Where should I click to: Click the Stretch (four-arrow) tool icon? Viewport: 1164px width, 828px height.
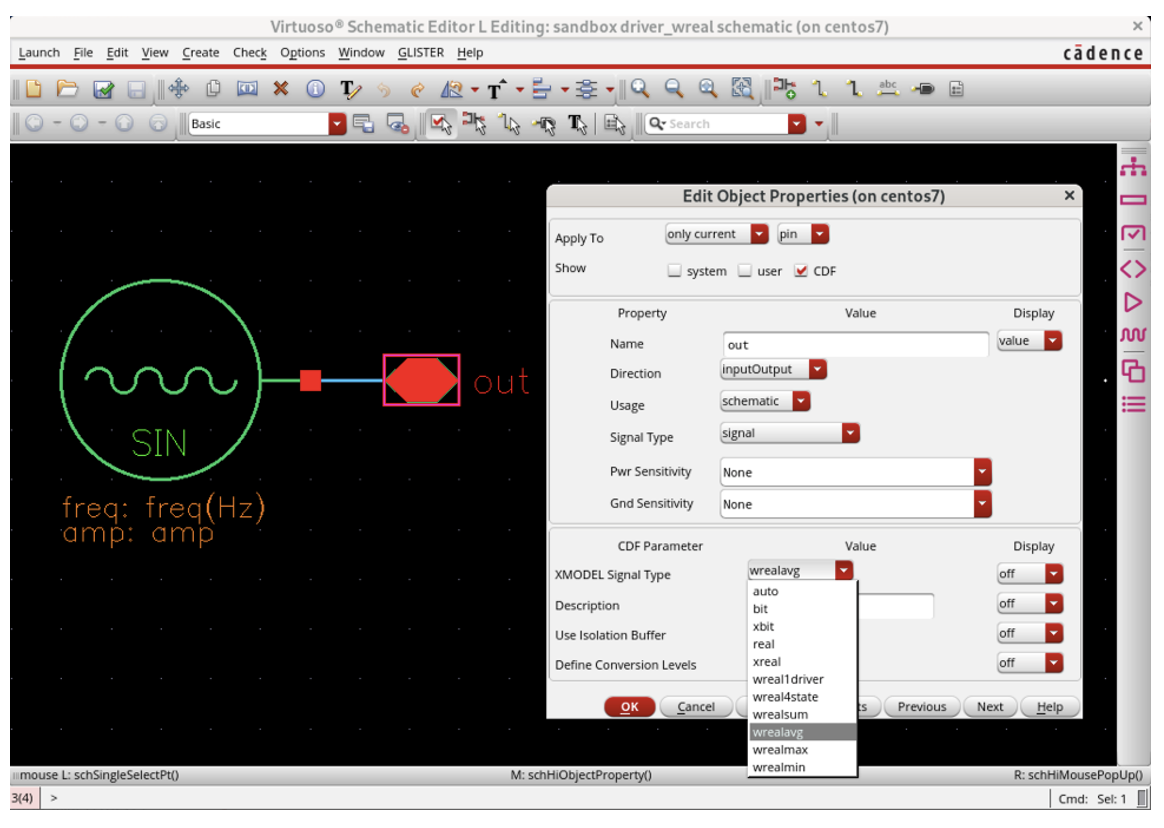179,90
